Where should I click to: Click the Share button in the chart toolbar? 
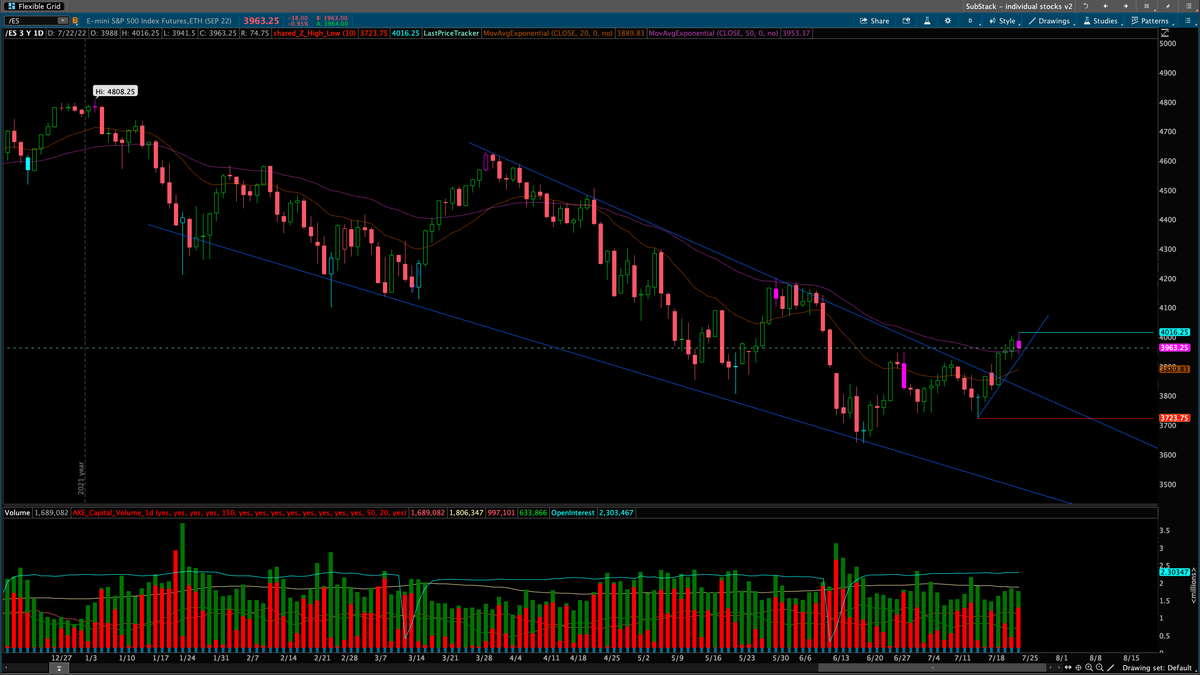(874, 21)
